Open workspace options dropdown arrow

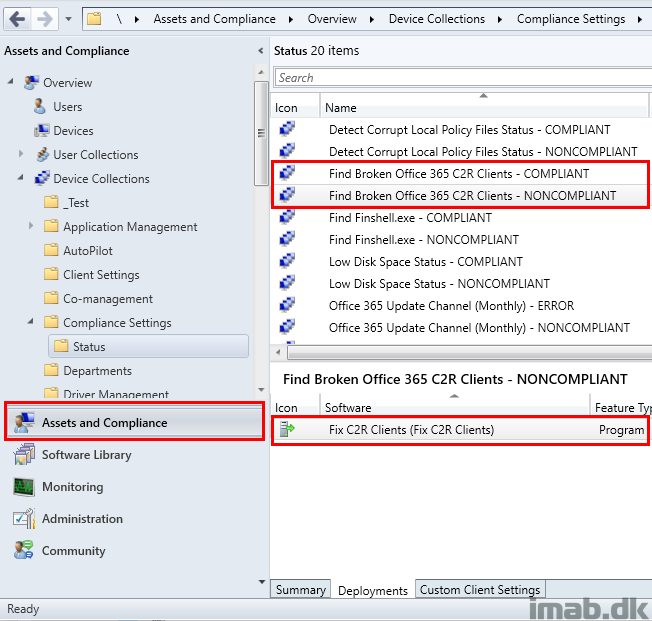point(262,581)
